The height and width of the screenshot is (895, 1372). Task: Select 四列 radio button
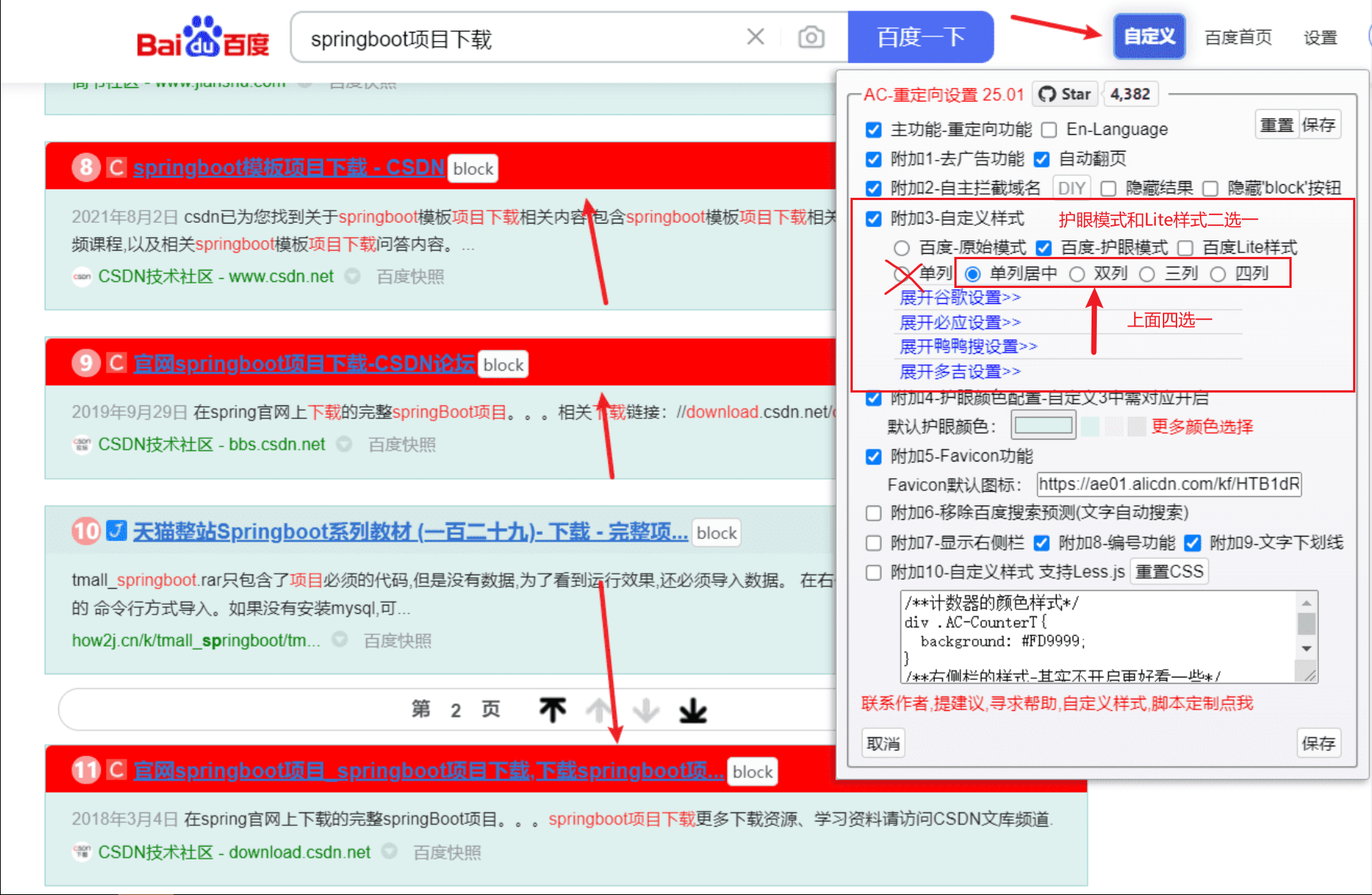click(x=1217, y=274)
